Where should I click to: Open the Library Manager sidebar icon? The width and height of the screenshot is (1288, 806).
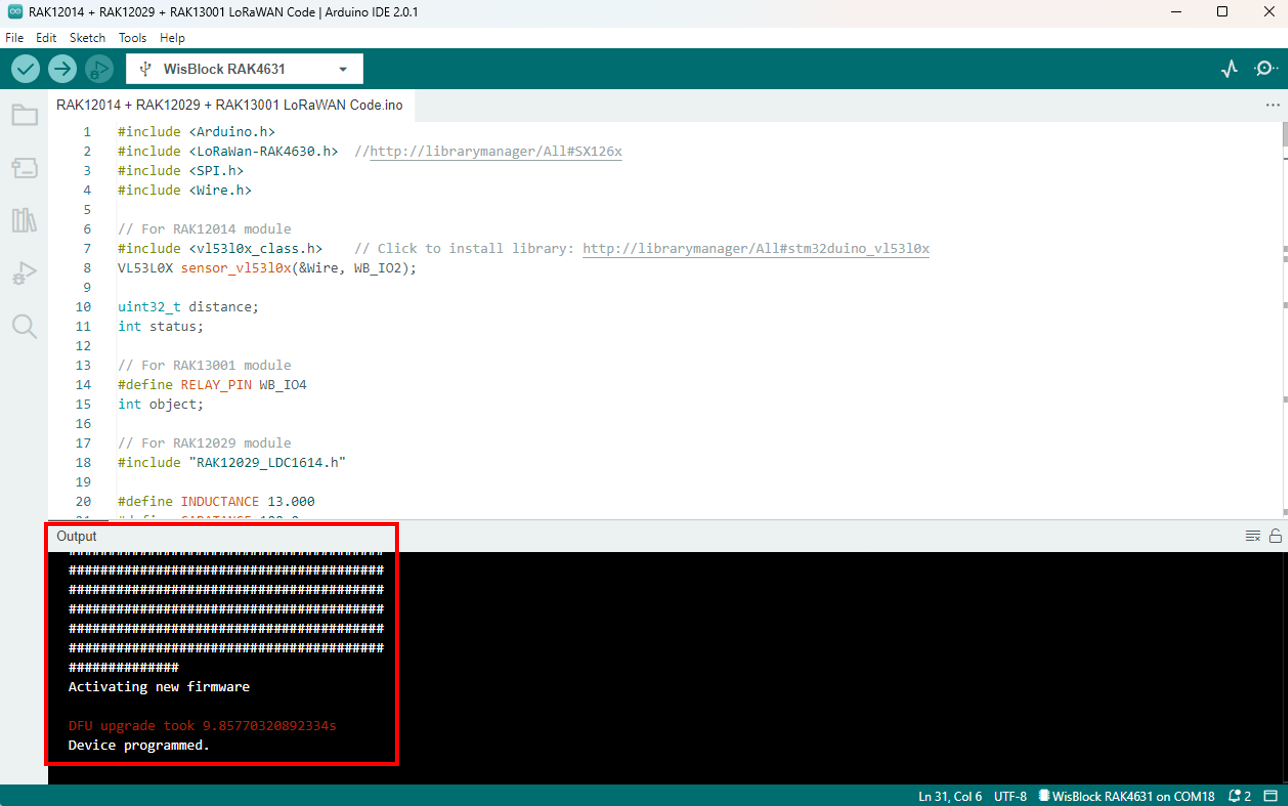[x=24, y=220]
